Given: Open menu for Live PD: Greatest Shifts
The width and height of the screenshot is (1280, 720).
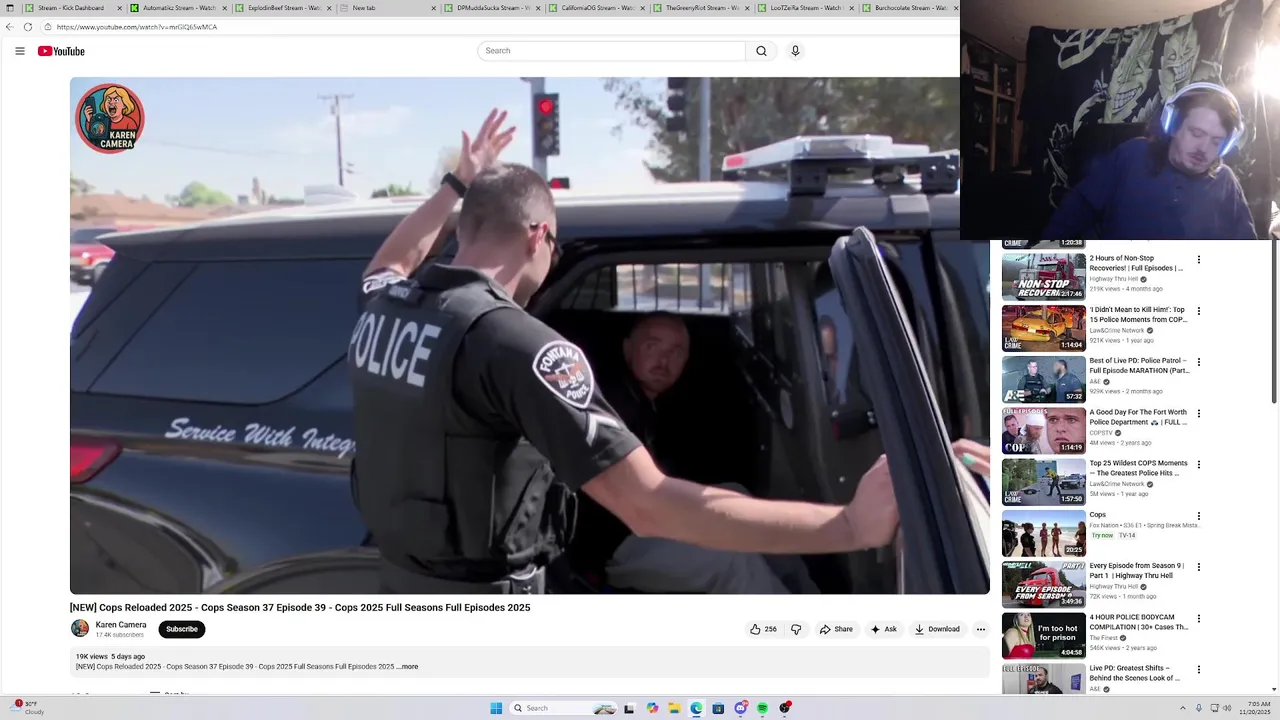Looking at the screenshot, I should pyautogui.click(x=1198, y=669).
